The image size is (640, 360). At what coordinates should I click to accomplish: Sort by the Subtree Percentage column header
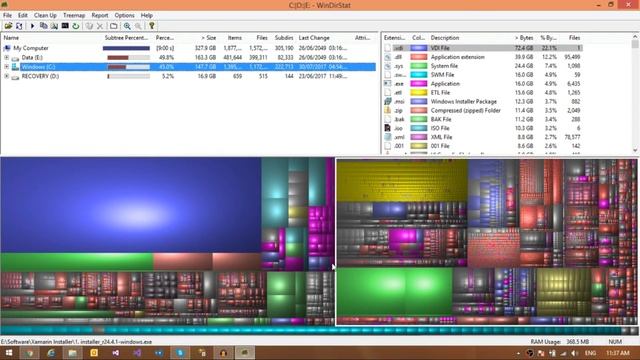127,38
